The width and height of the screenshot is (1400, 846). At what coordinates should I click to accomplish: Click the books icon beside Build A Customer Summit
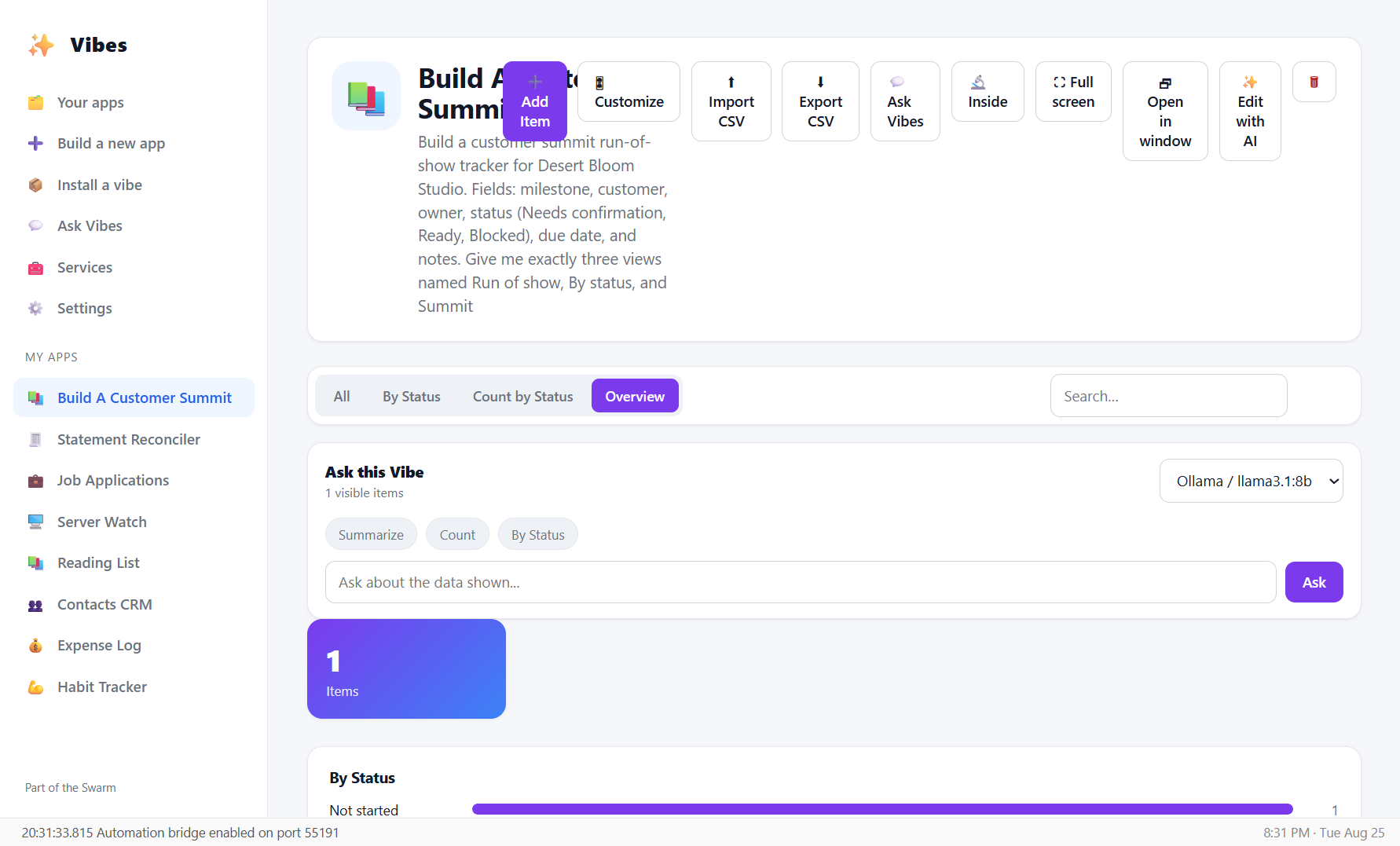point(35,398)
